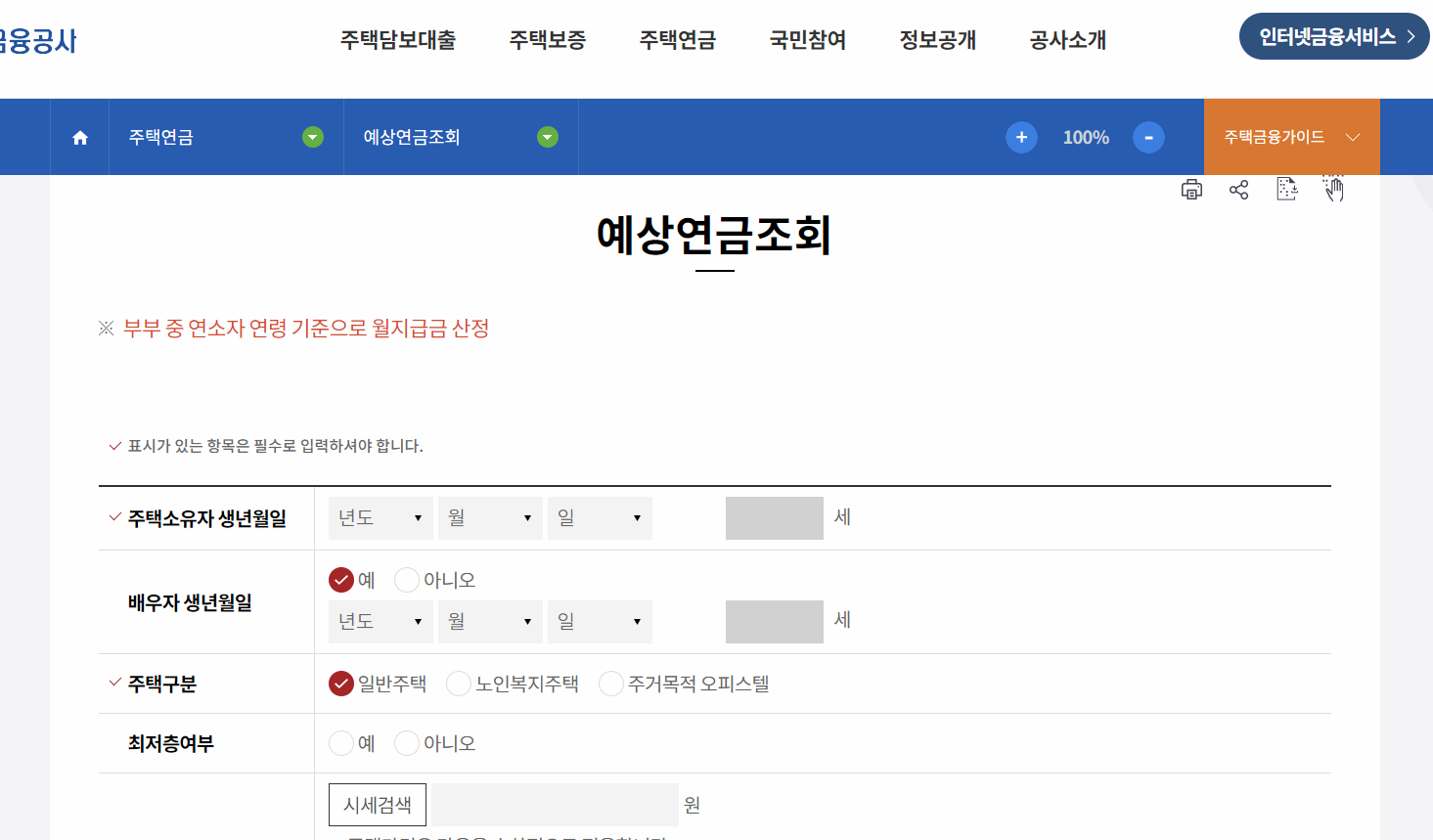Open the 년도 dropdown for 주택소유자 생년월일
Viewport: 1433px width, 840px height.
coord(381,518)
